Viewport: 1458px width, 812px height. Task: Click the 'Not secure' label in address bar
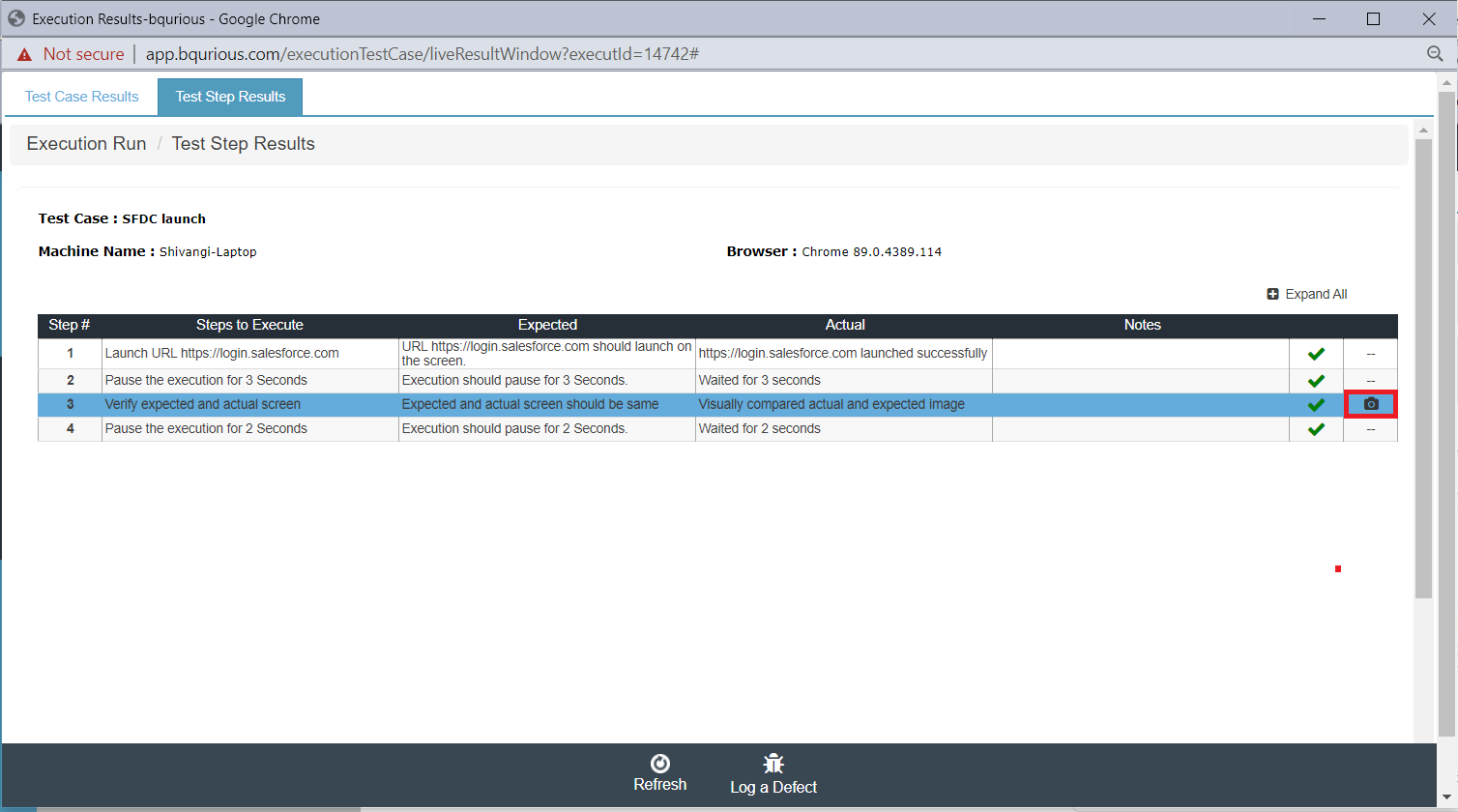(83, 54)
